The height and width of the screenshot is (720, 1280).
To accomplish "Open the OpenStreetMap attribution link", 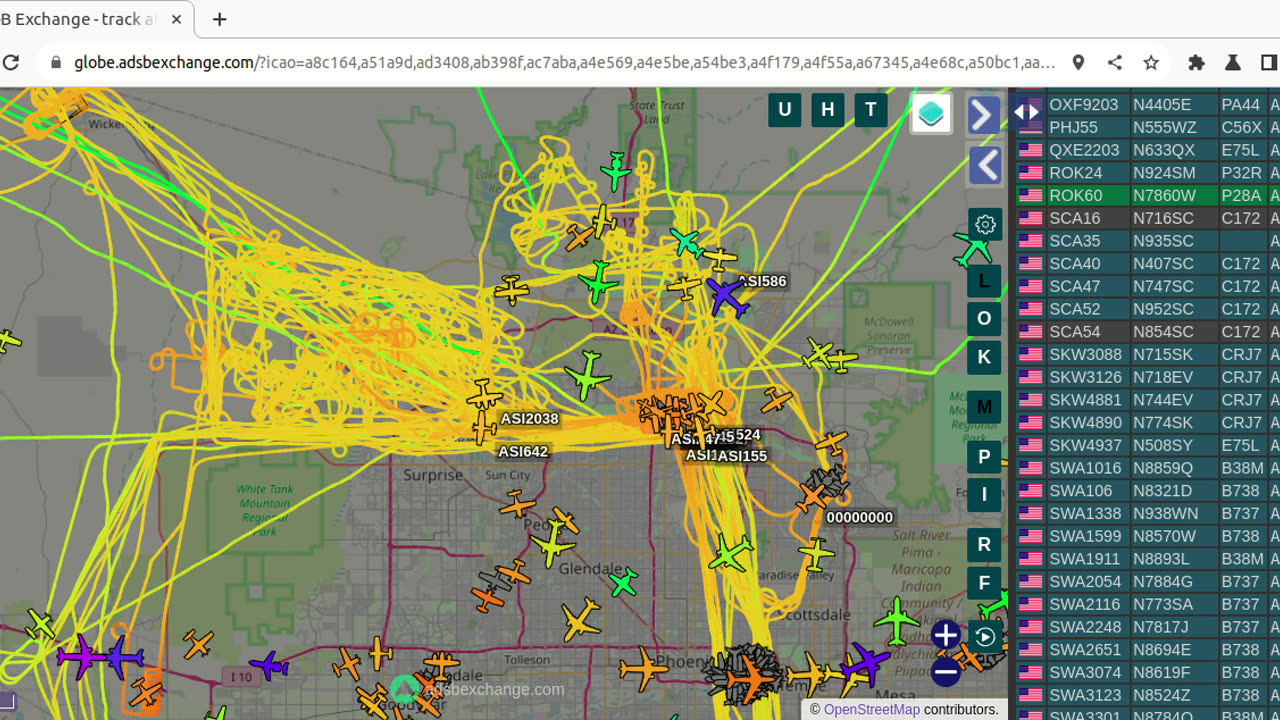I will coord(871,709).
